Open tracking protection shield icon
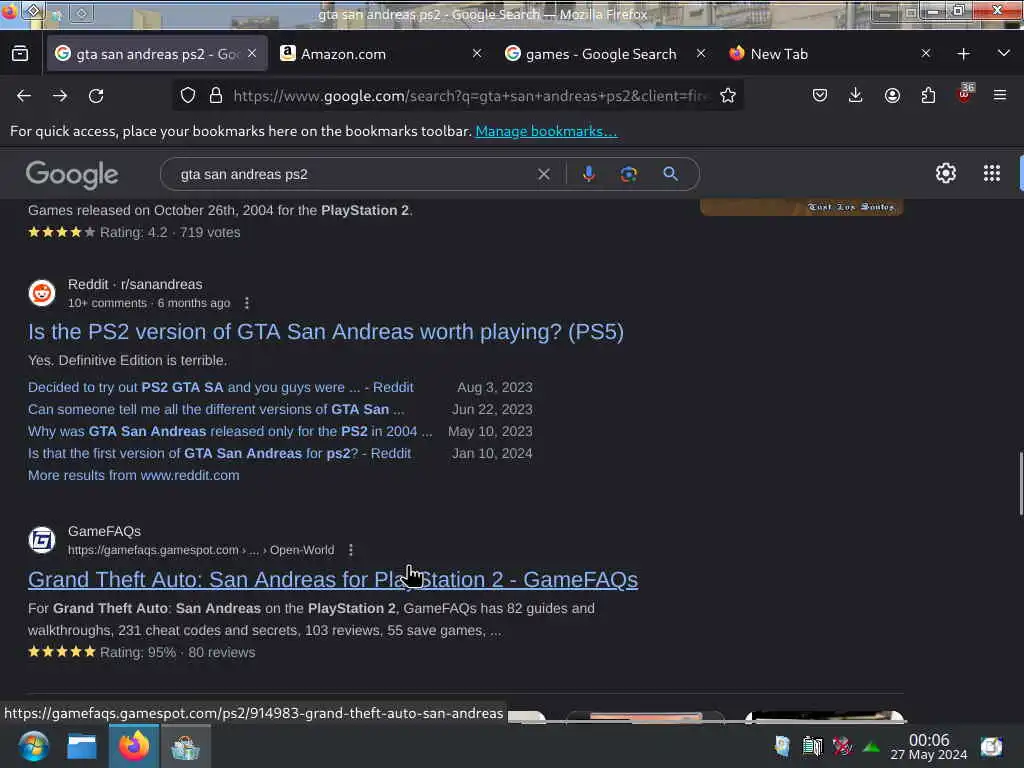Viewport: 1024px width, 768px height. [188, 95]
